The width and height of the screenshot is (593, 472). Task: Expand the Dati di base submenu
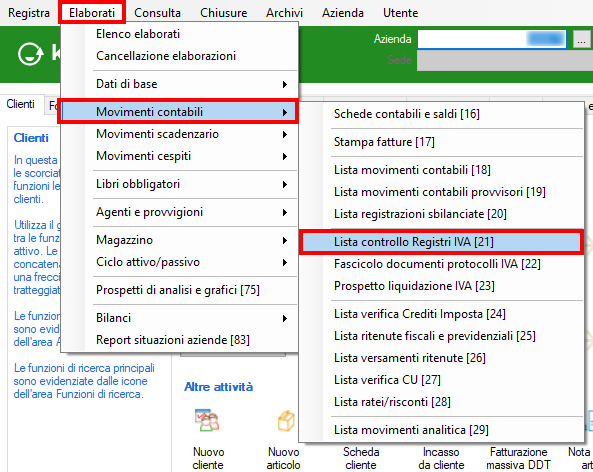[x=285, y=84]
